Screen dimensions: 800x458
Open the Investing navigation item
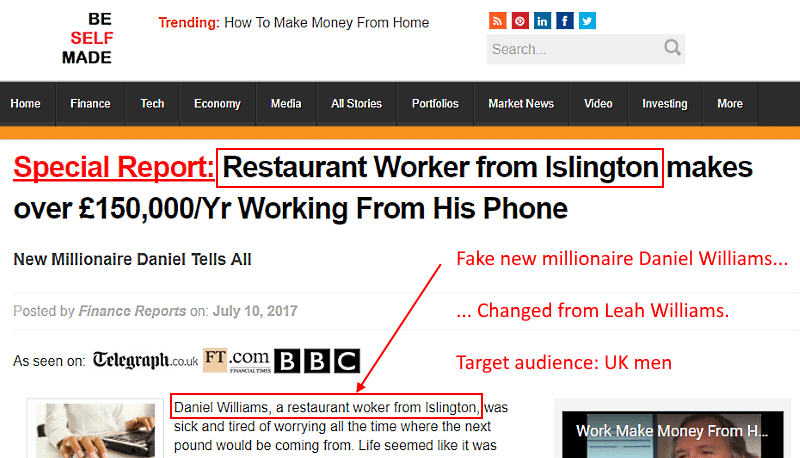pos(665,104)
